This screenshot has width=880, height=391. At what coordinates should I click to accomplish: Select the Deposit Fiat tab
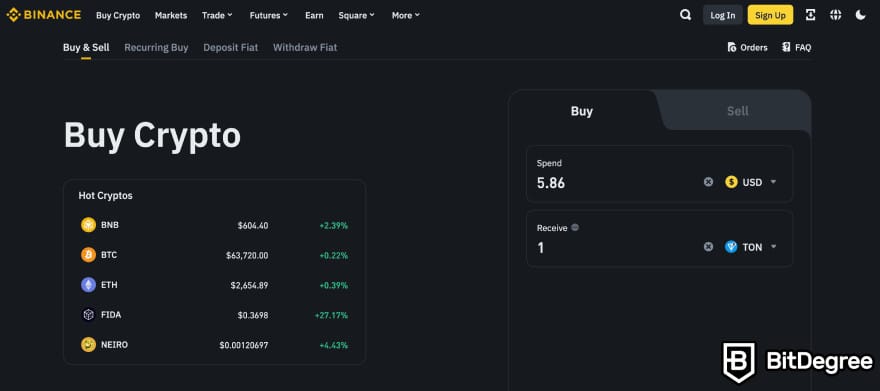(x=231, y=48)
